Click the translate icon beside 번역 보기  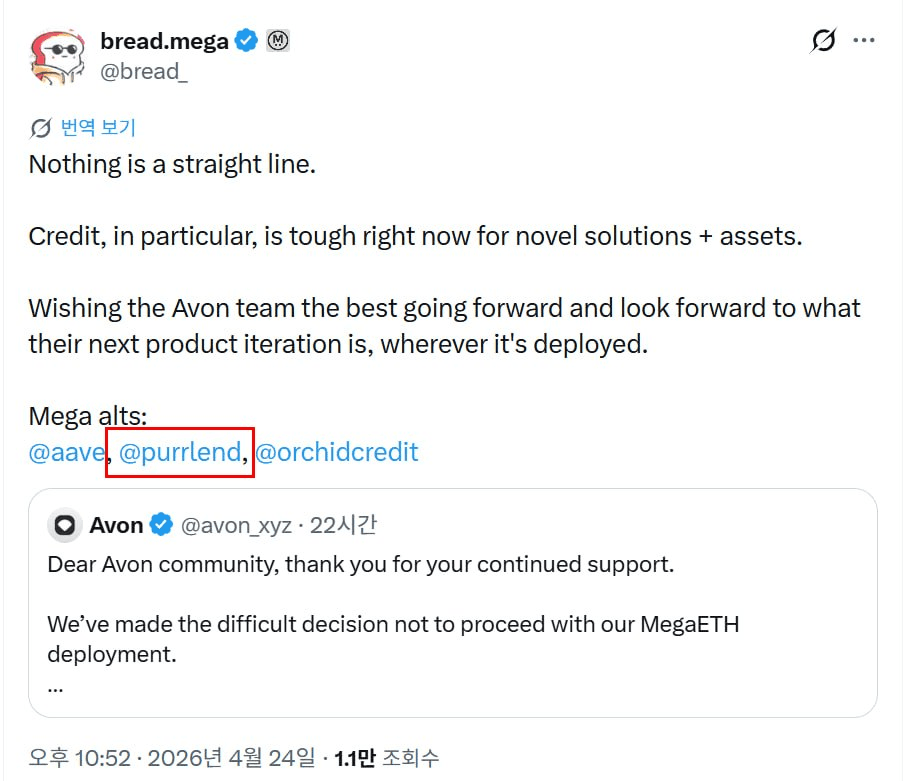click(41, 128)
